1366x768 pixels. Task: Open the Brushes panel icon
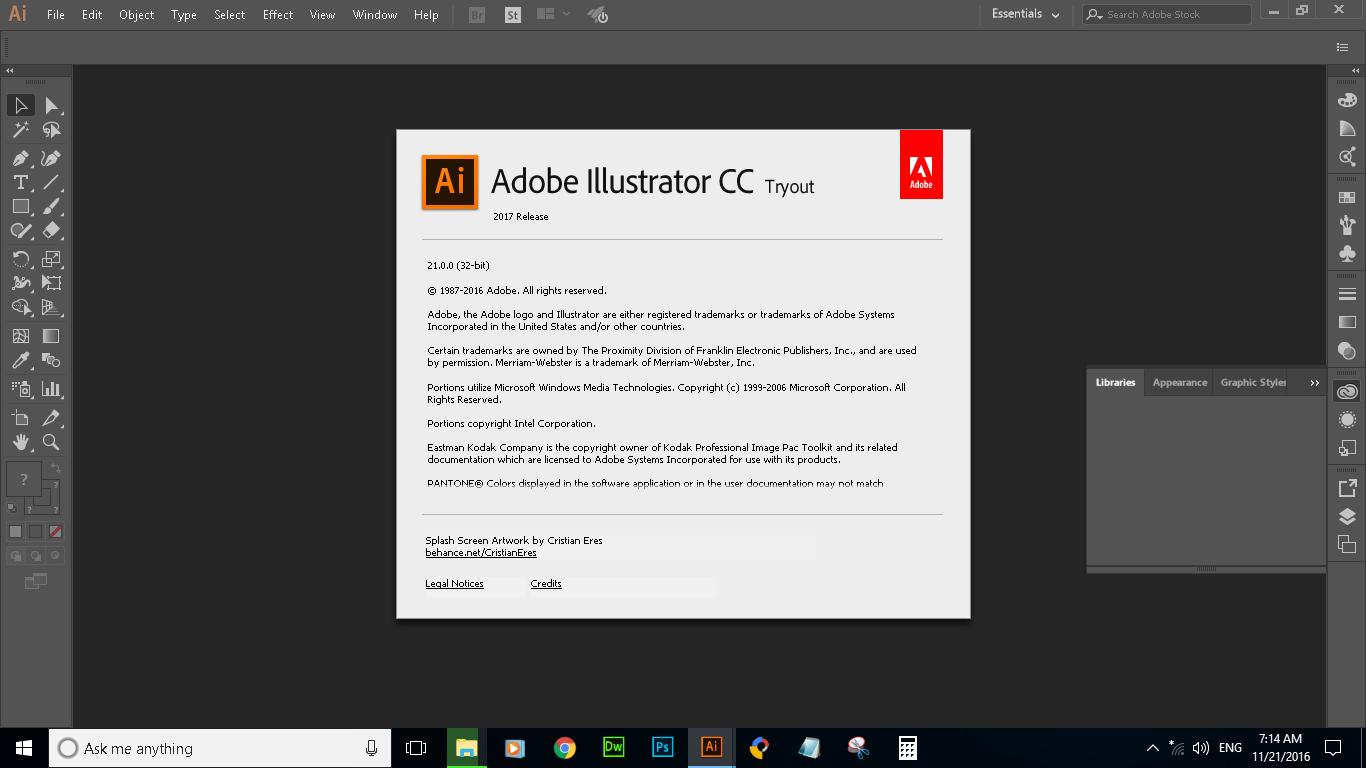[1347, 225]
